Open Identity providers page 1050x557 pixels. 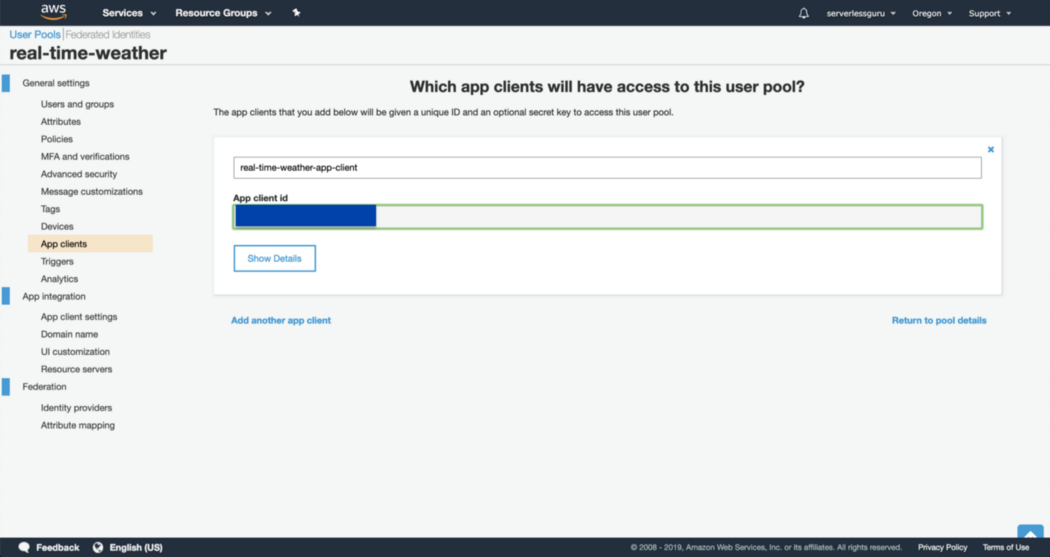coord(76,407)
